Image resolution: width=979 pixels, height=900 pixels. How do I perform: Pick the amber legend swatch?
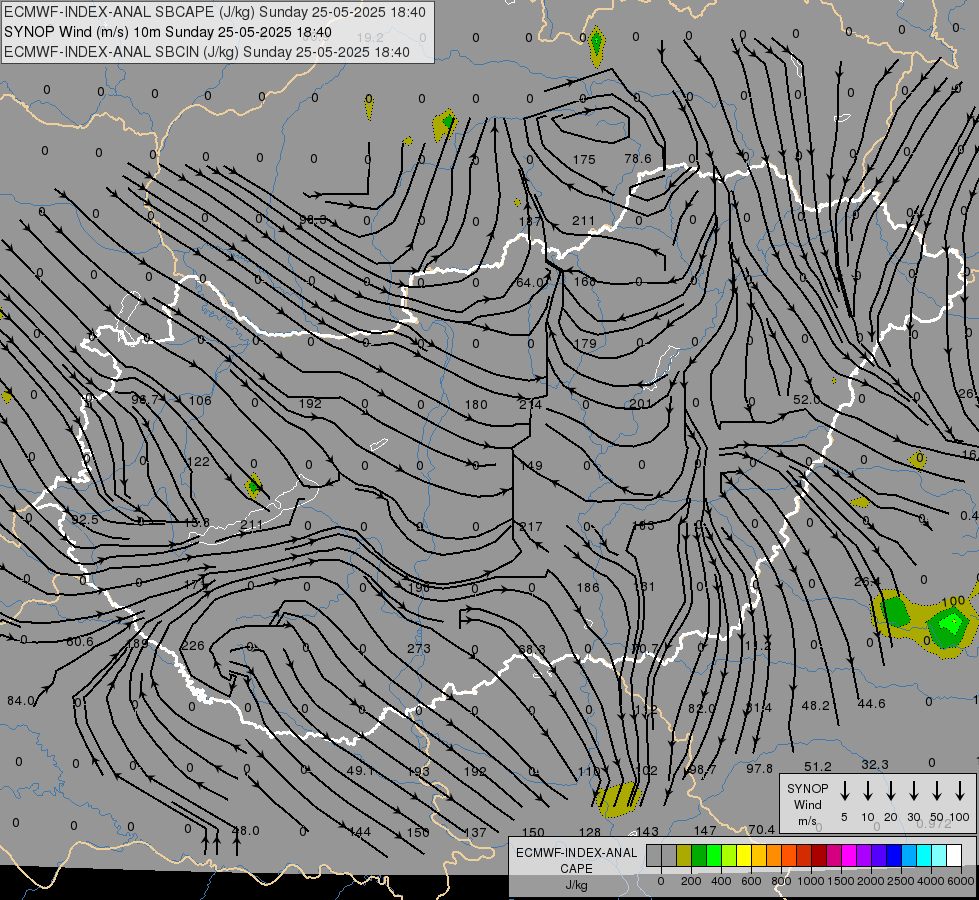759,856
